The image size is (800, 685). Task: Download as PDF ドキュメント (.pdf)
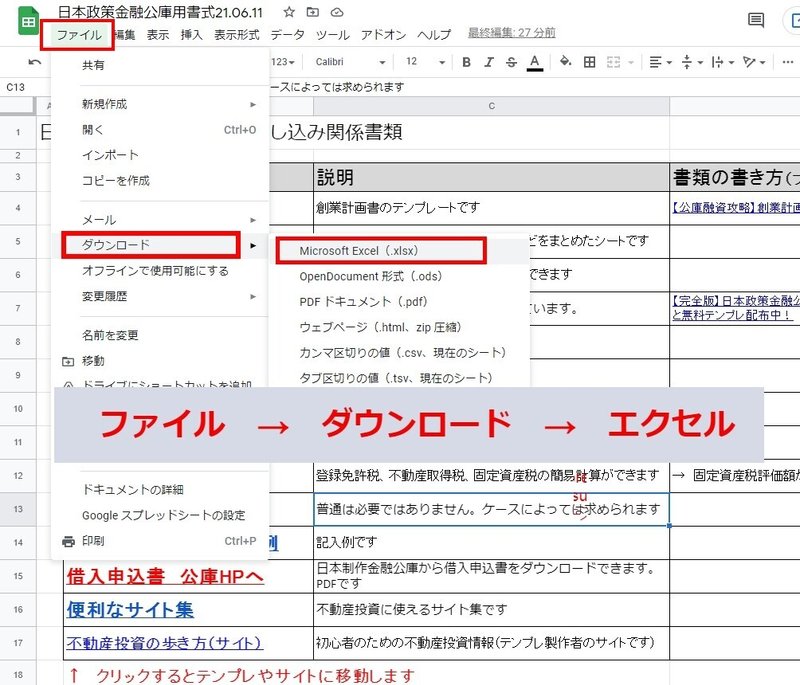399,301
